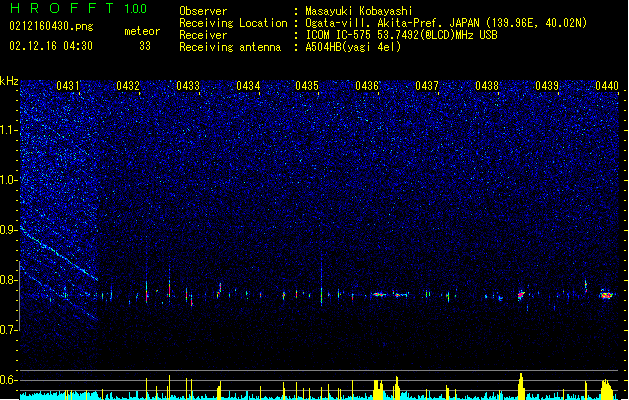Click the 0432 time marker
The height and width of the screenshot is (400, 629).
click(x=128, y=86)
